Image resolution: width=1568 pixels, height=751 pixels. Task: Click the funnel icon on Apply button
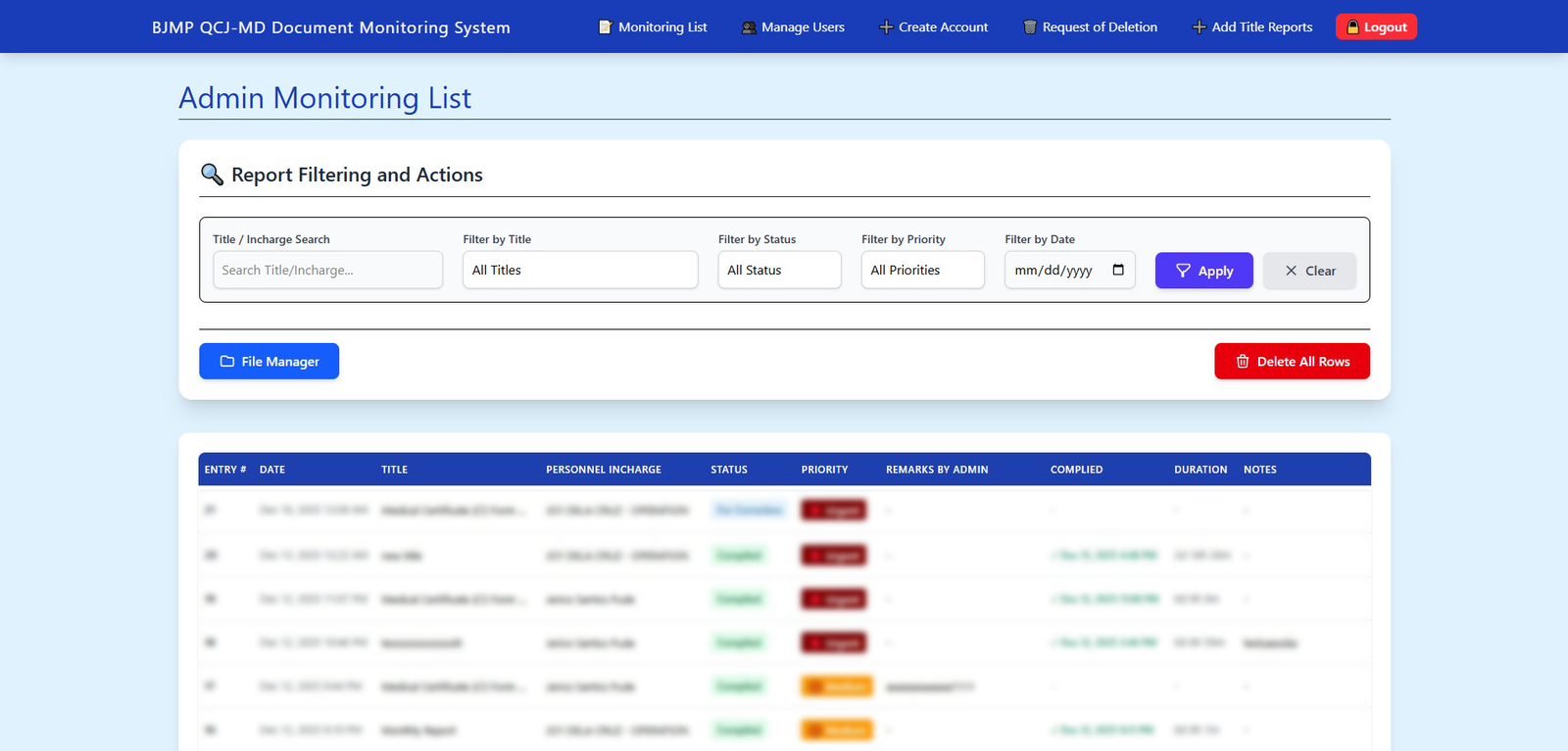[1183, 271]
